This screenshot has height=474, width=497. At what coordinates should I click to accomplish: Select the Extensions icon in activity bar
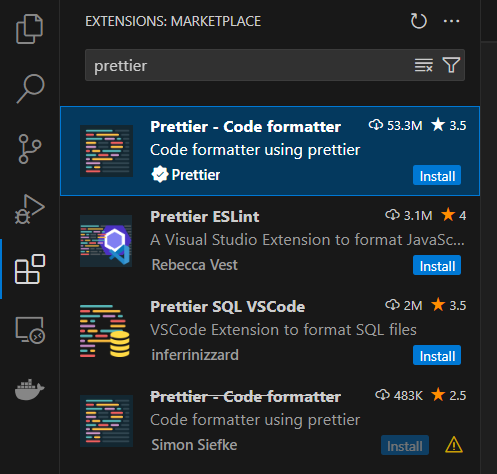[x=30, y=269]
